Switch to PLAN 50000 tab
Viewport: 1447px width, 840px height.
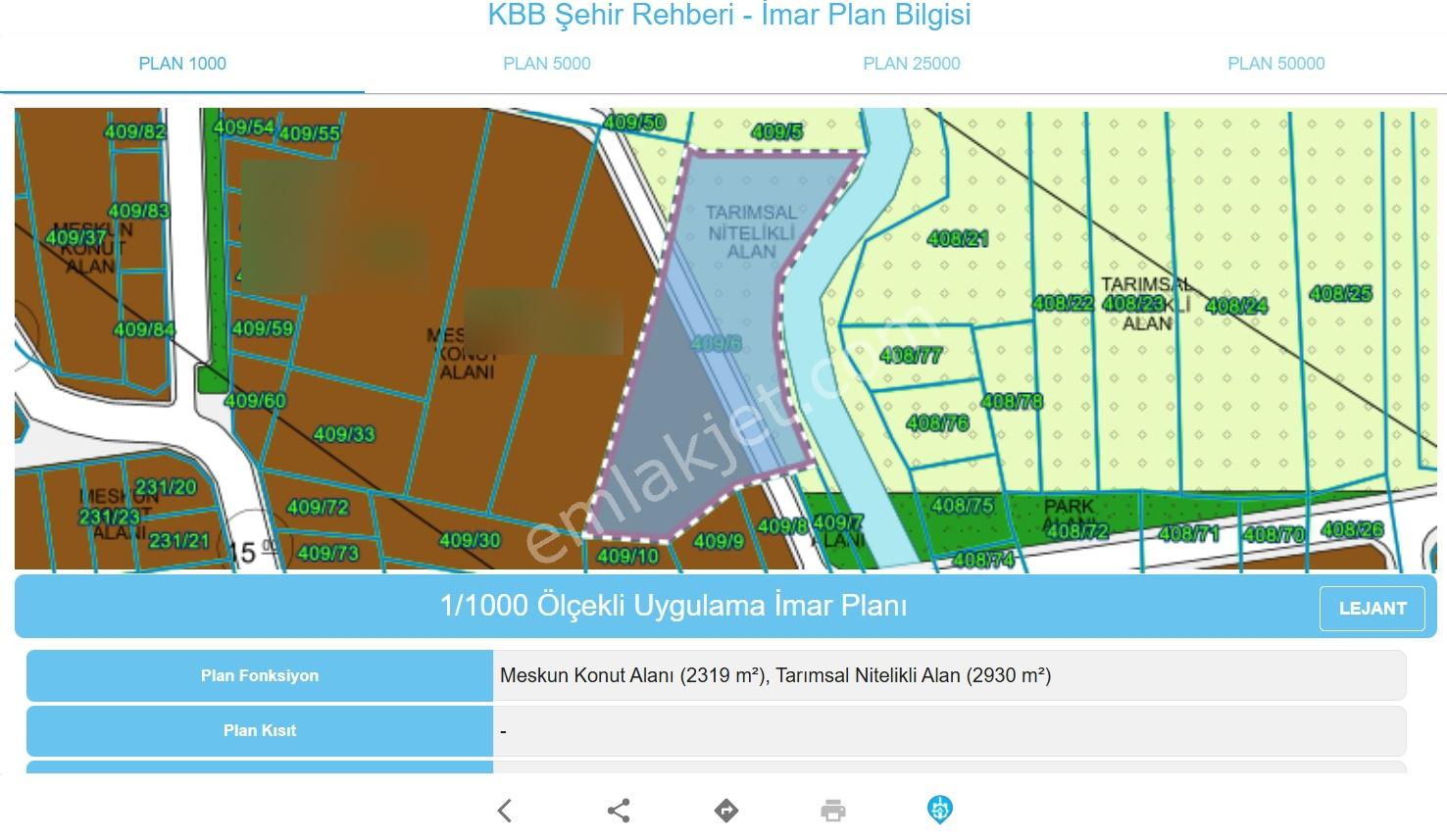pos(1276,64)
